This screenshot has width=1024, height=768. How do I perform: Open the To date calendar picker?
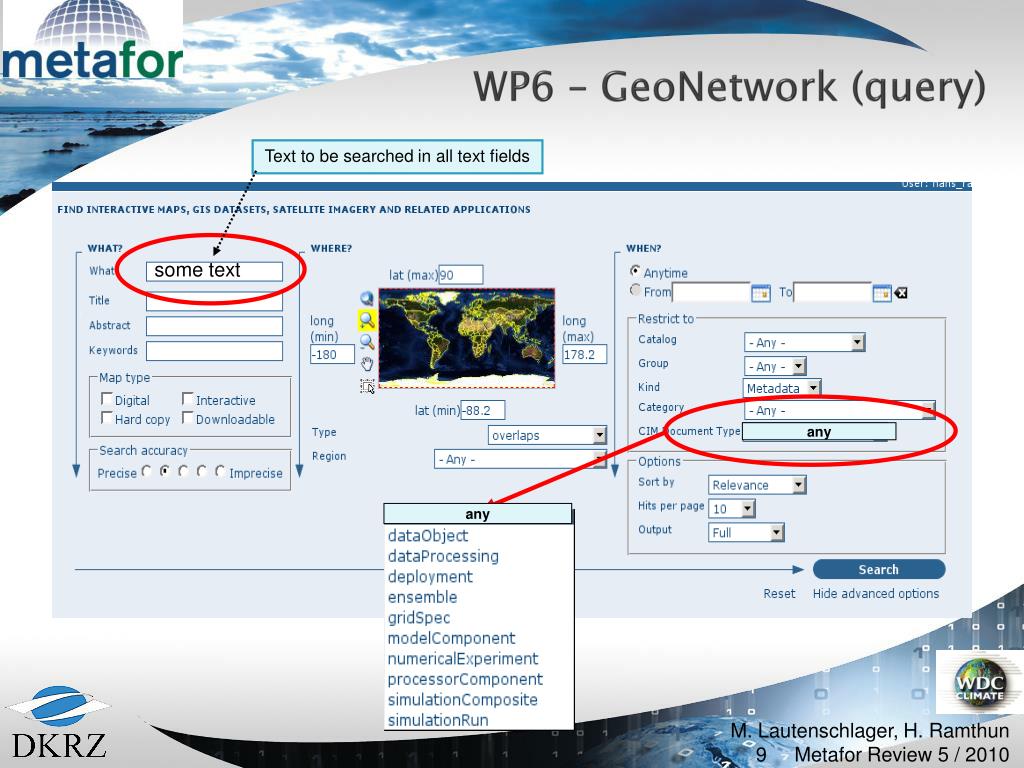(x=882, y=293)
